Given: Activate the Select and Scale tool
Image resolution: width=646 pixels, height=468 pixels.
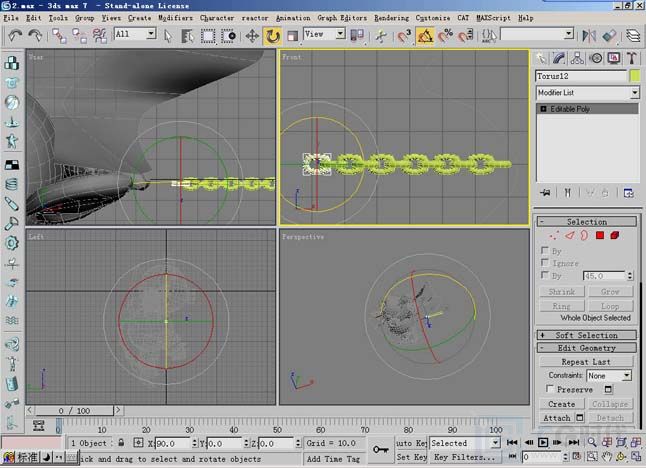Looking at the screenshot, I should pos(293,36).
